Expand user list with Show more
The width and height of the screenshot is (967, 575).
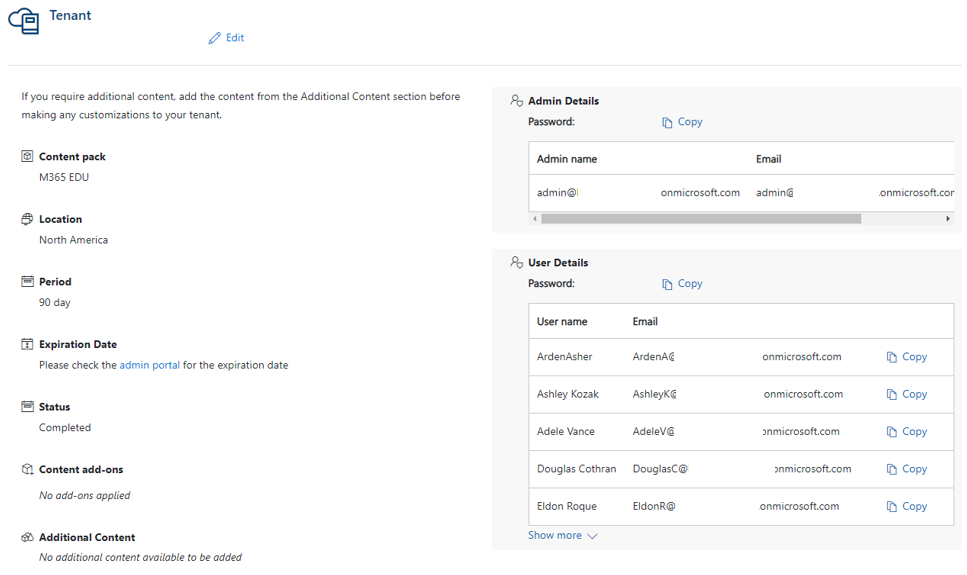tap(562, 536)
